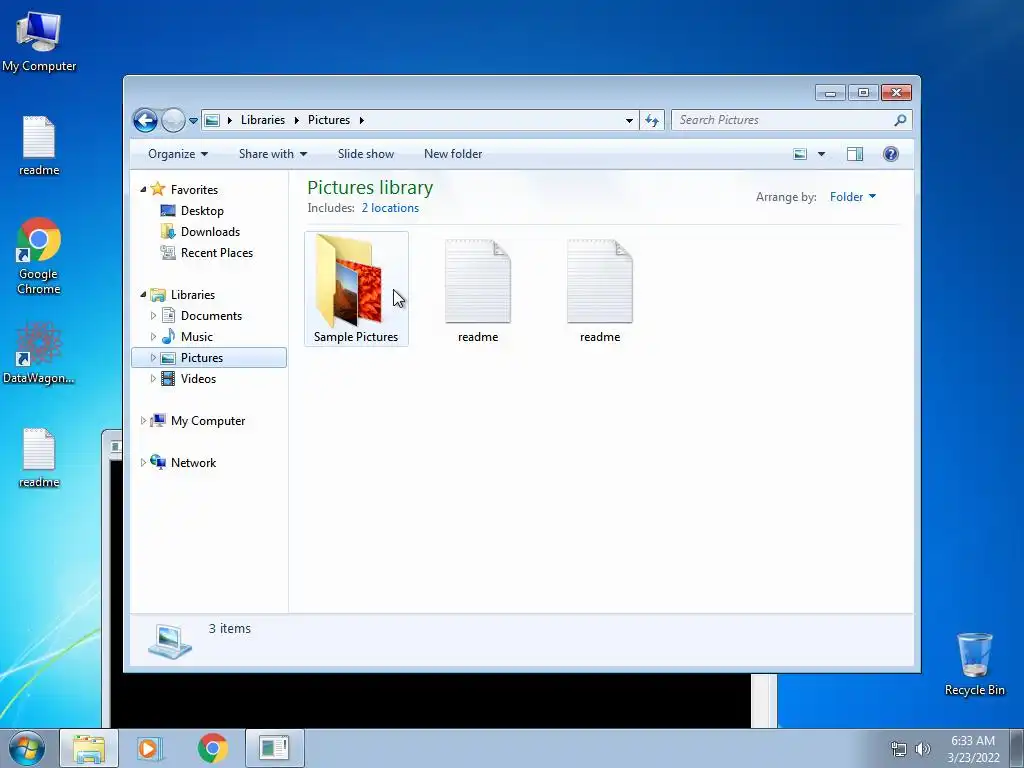The width and height of the screenshot is (1024, 768).
Task: Select the Videos library
Action: pos(198,379)
